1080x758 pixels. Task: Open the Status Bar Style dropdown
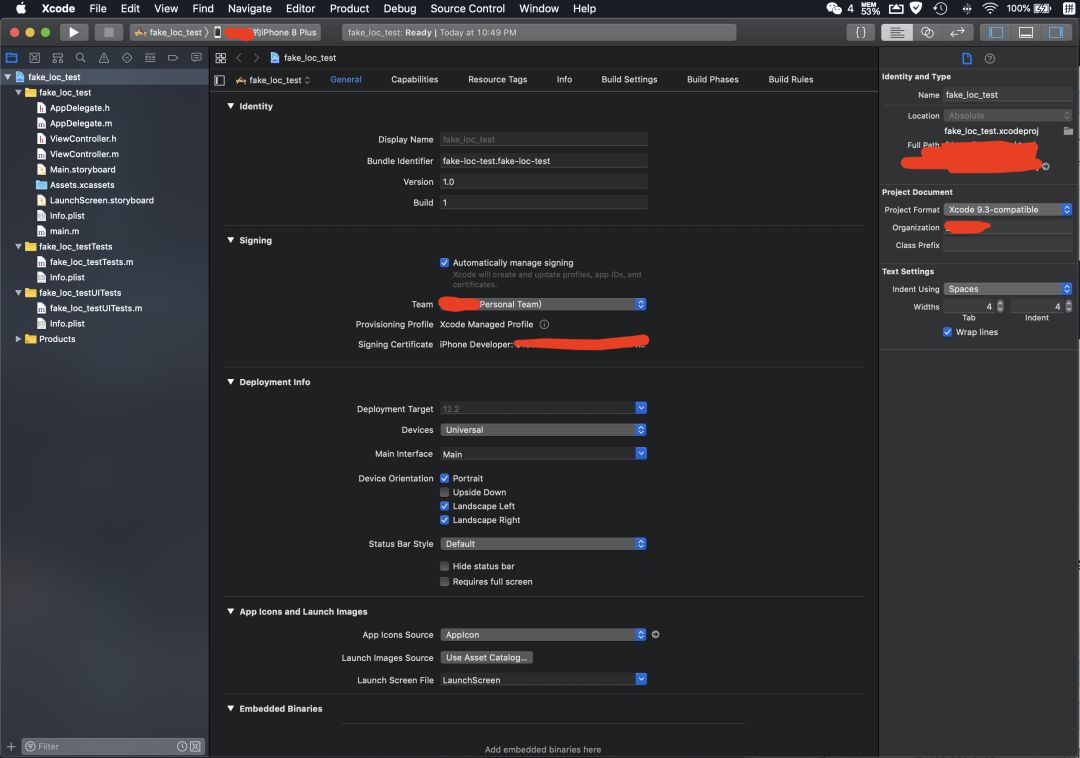tap(543, 544)
